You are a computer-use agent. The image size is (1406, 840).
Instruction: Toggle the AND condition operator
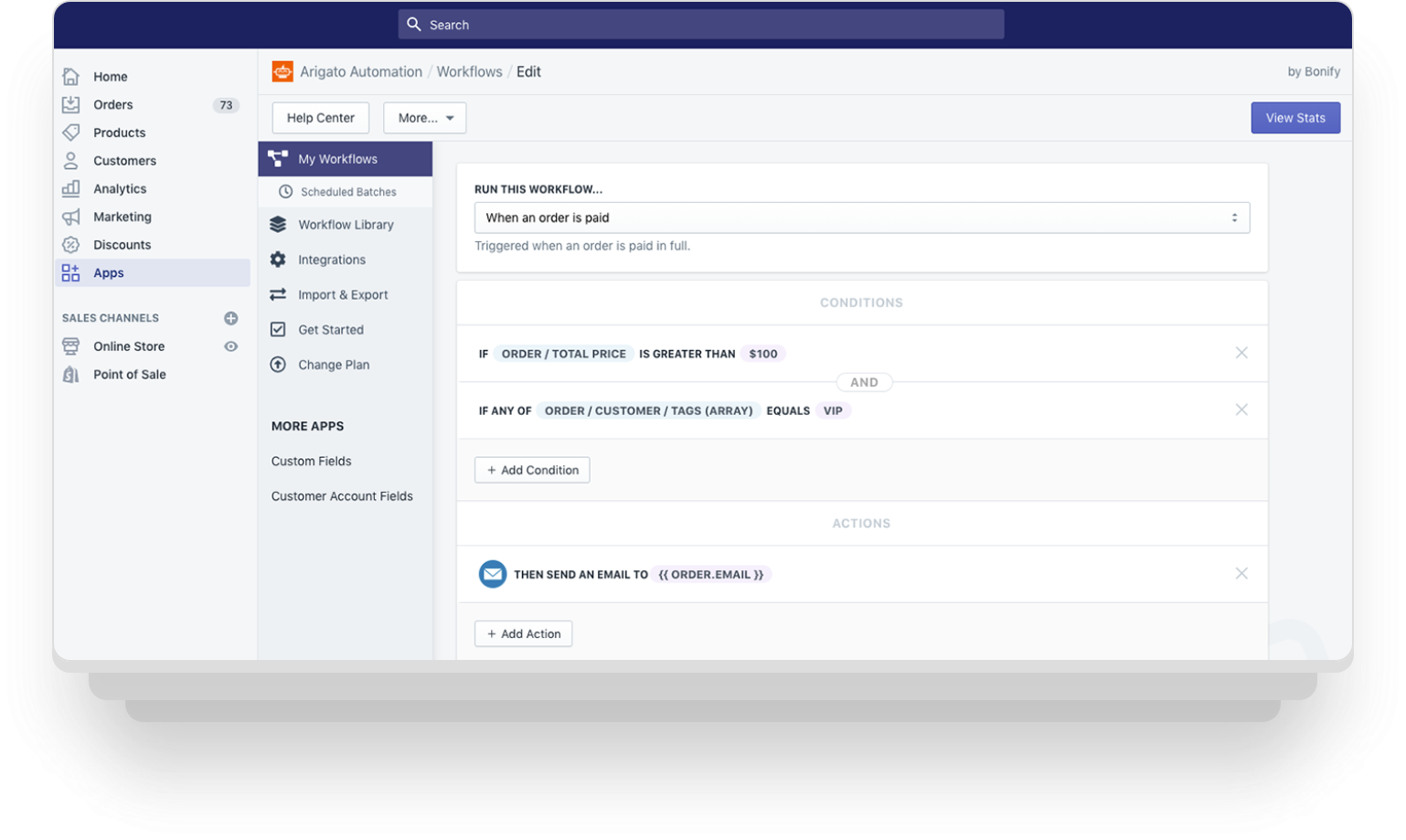[x=864, y=382]
